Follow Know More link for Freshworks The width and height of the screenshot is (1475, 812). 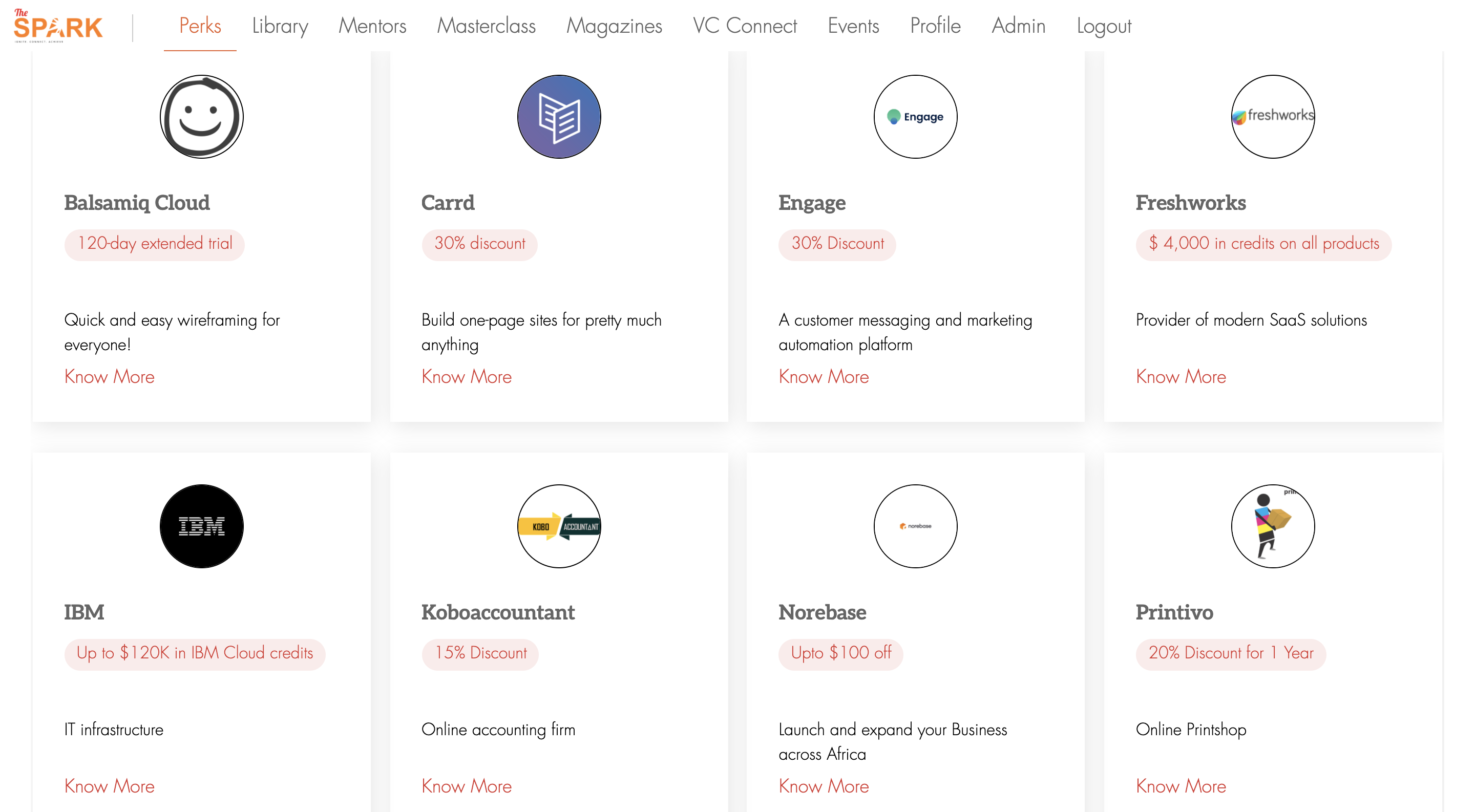[1181, 376]
